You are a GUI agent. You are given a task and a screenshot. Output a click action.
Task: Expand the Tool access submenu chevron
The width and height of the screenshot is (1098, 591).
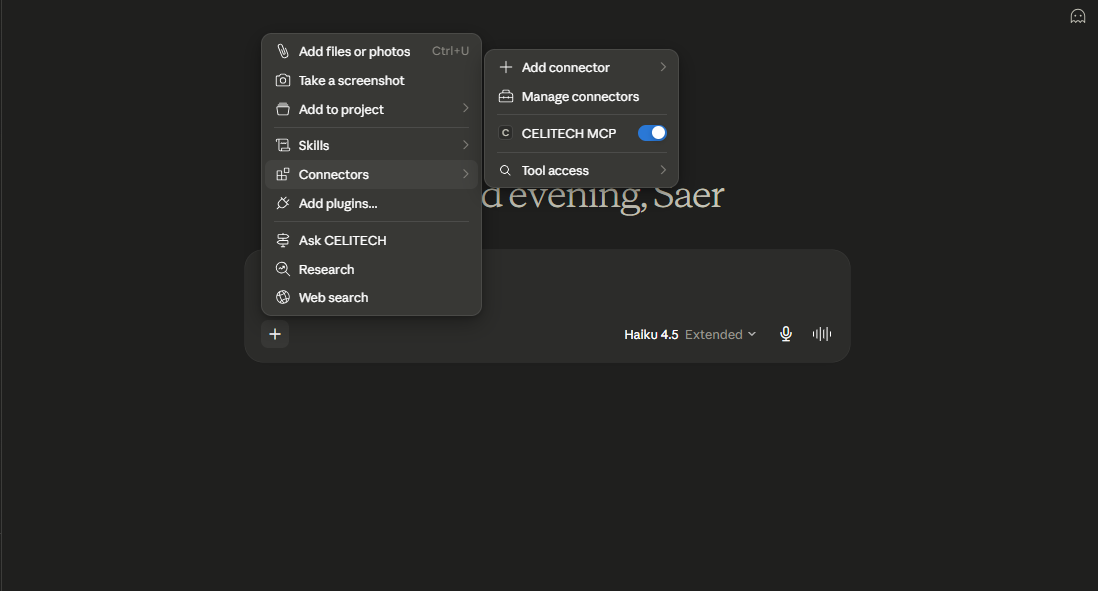click(663, 169)
